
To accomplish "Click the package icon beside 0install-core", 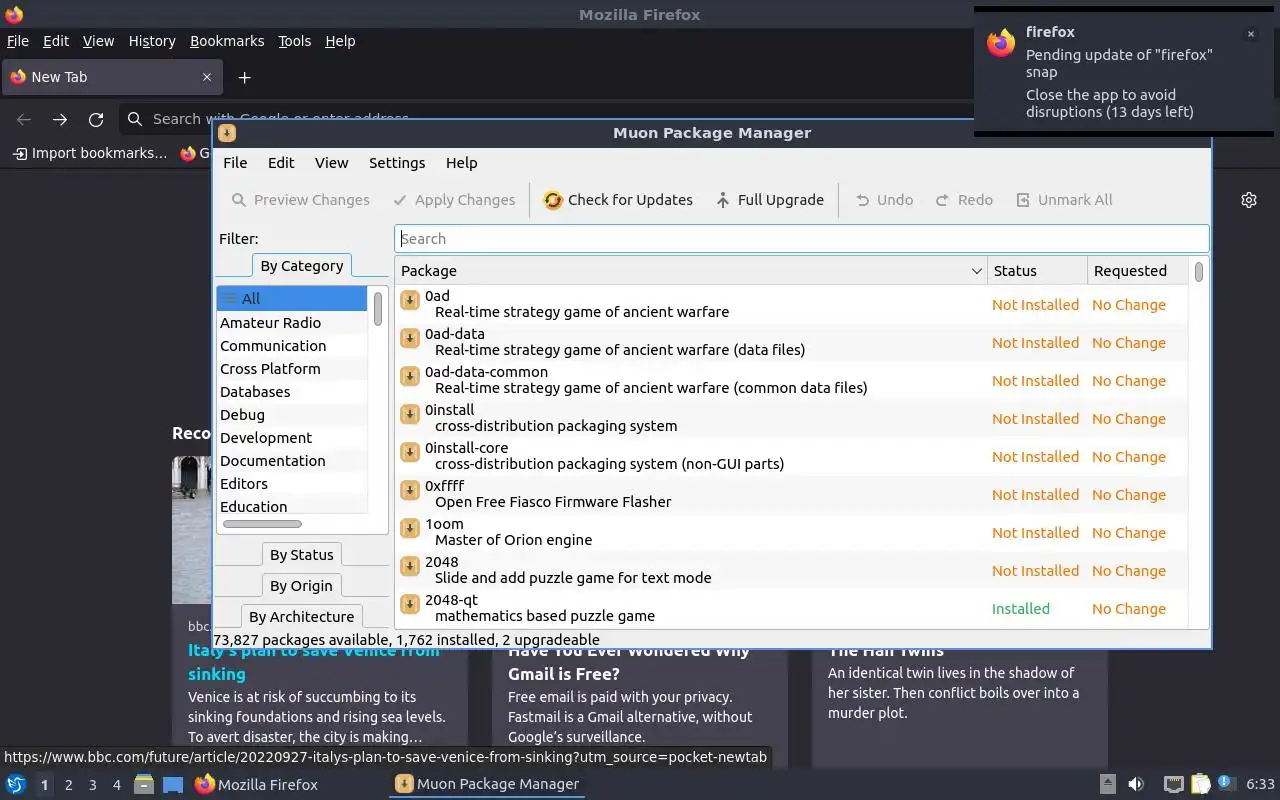I will (409, 452).
